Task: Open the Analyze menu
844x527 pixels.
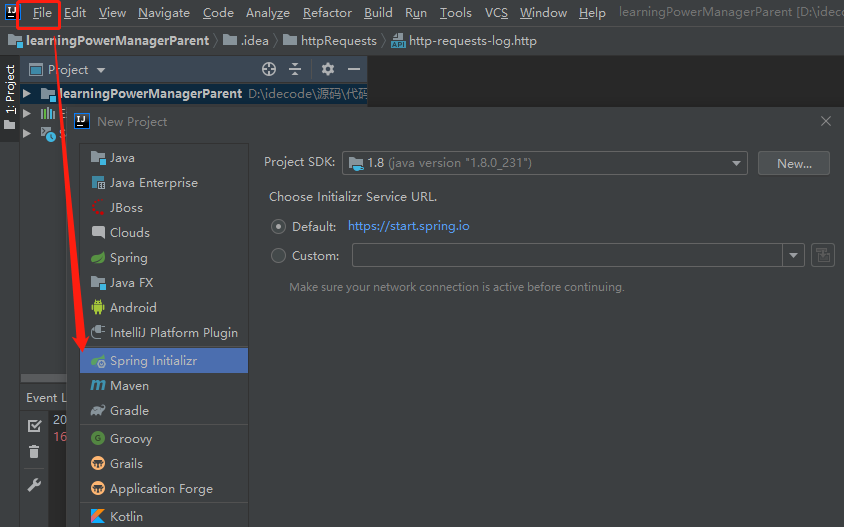Action: [x=268, y=12]
